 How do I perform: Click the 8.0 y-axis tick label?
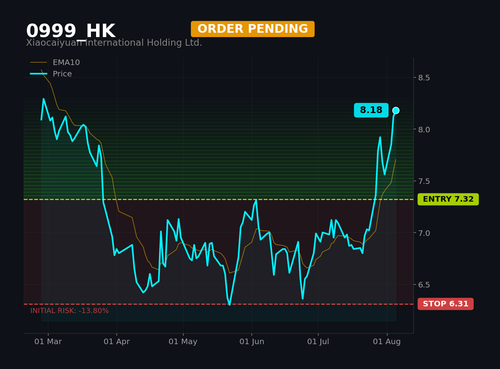[424, 130]
